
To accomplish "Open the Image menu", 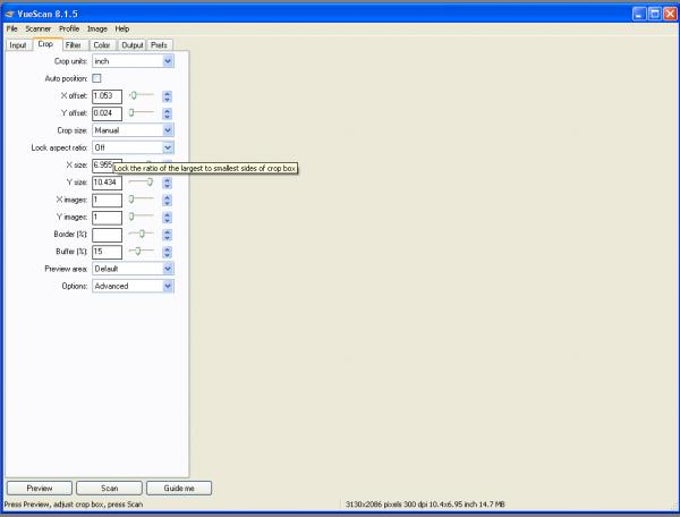I will [x=97, y=29].
